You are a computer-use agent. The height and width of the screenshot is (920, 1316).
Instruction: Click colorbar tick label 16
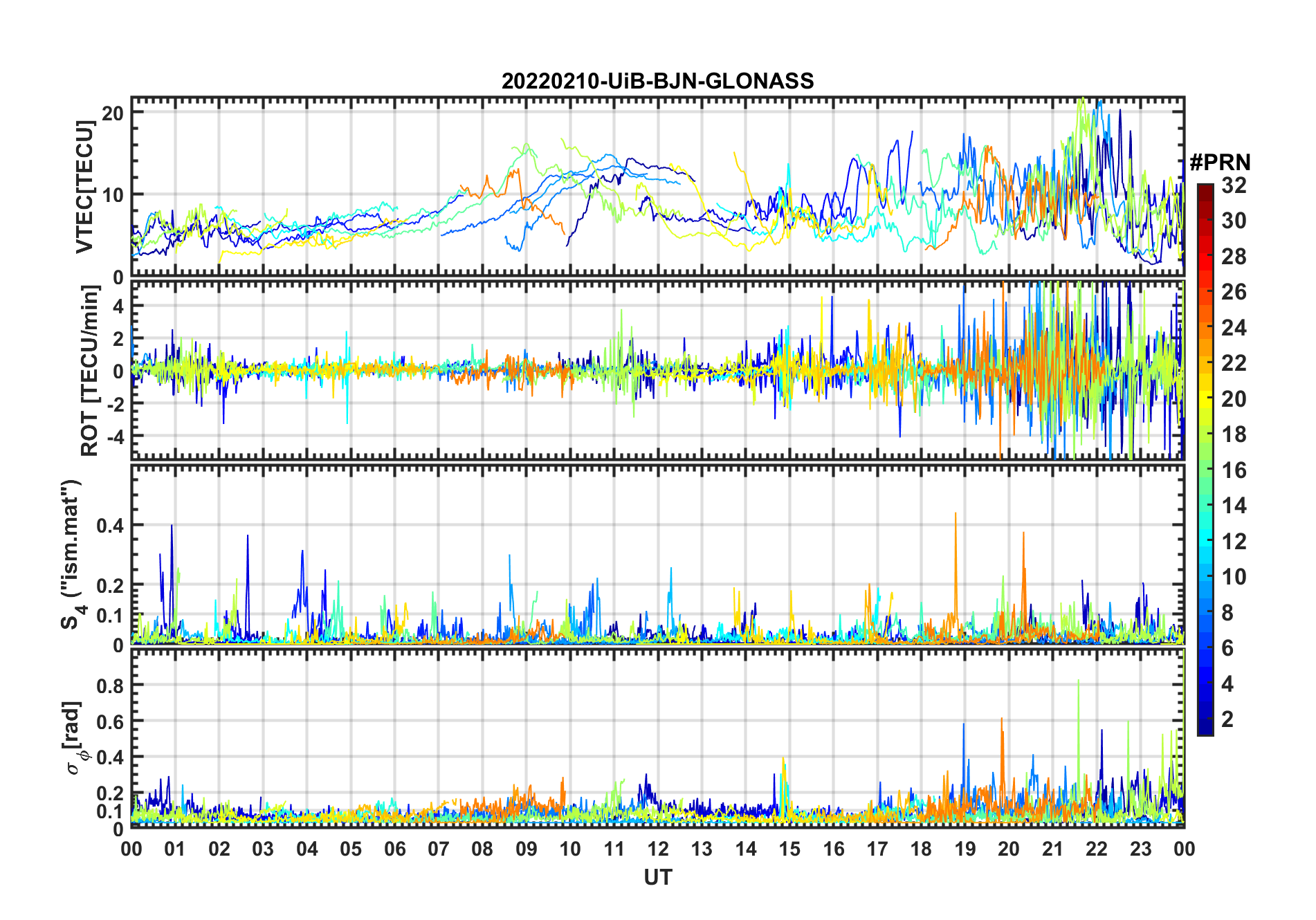1234,470
